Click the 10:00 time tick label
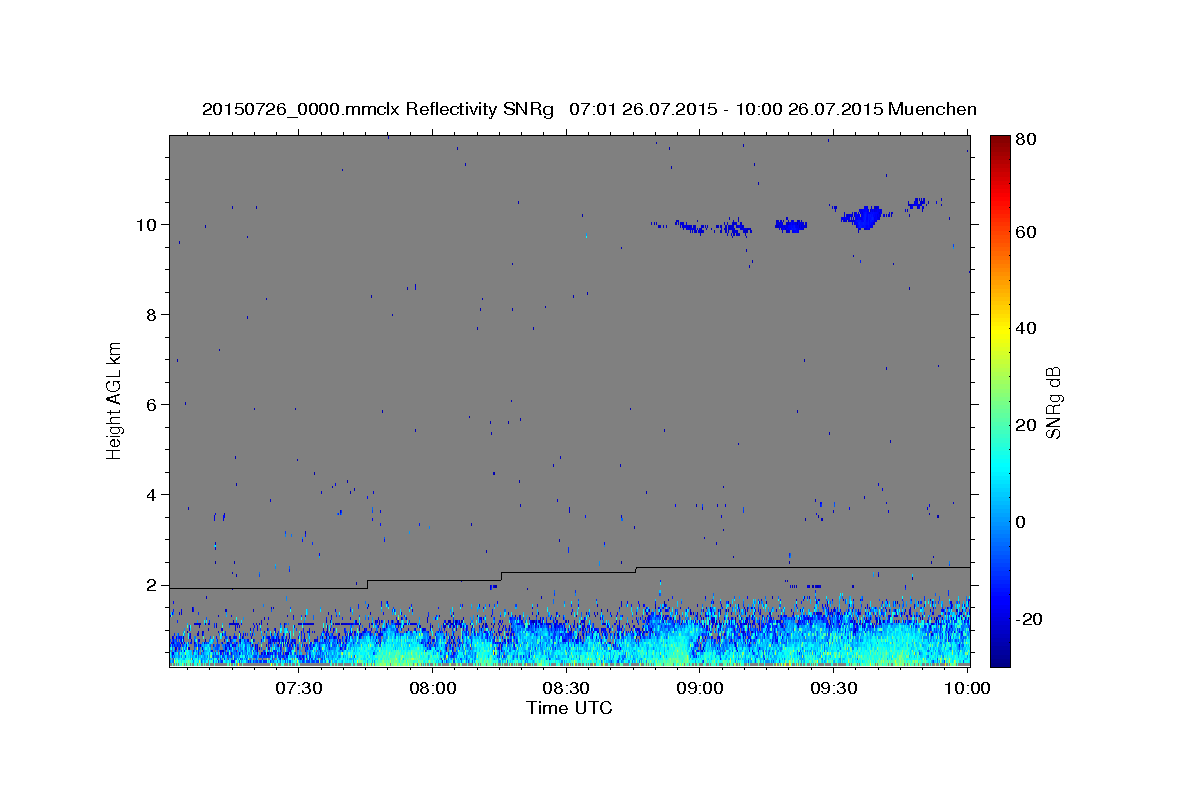This screenshot has height=800, width=1200. [968, 688]
